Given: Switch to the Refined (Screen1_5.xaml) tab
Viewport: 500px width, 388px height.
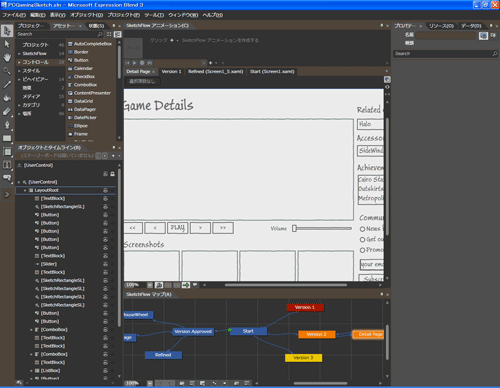Looking at the screenshot, I should 215,72.
